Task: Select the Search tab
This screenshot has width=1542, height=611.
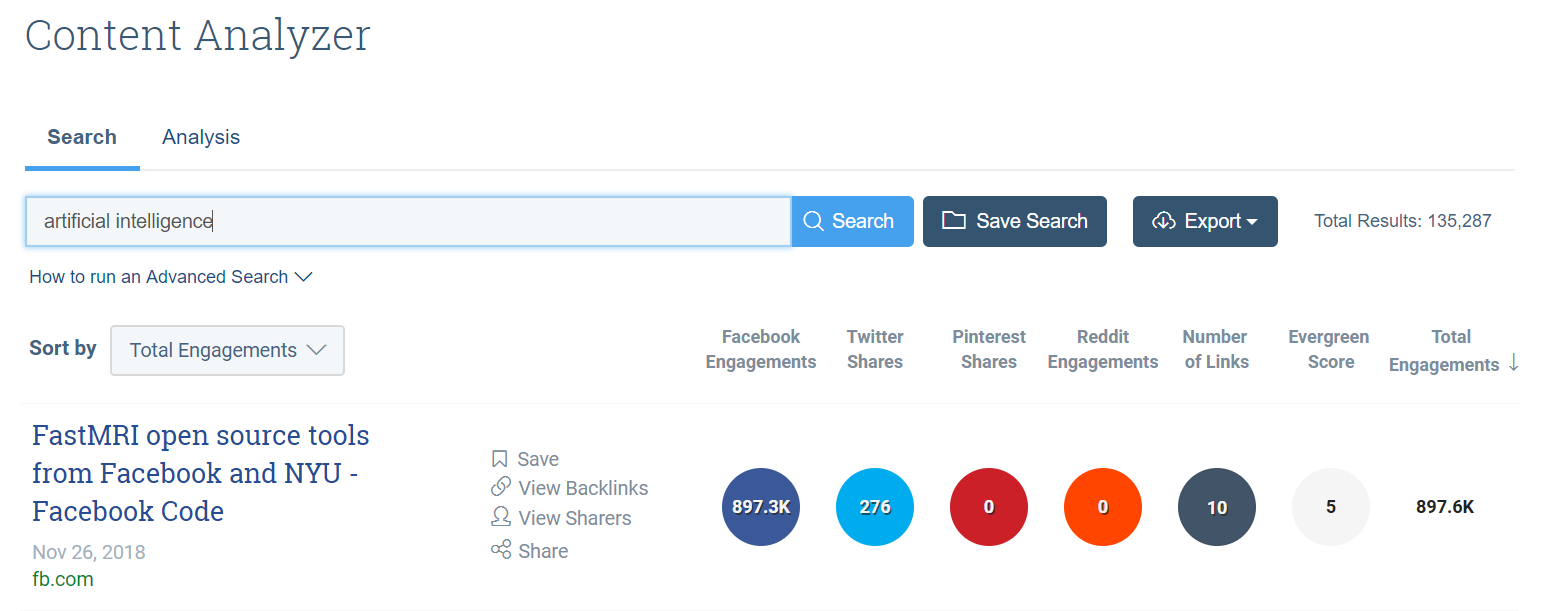Action: pos(82,137)
